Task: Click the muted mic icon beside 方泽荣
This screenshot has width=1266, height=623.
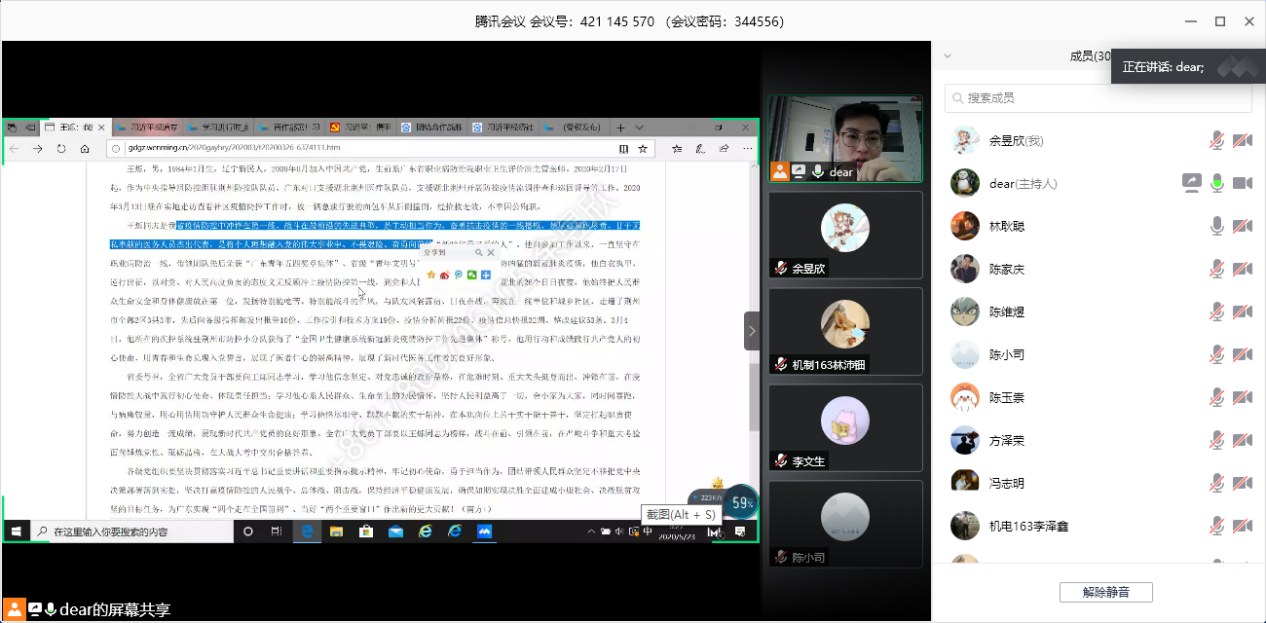Action: click(x=1217, y=440)
